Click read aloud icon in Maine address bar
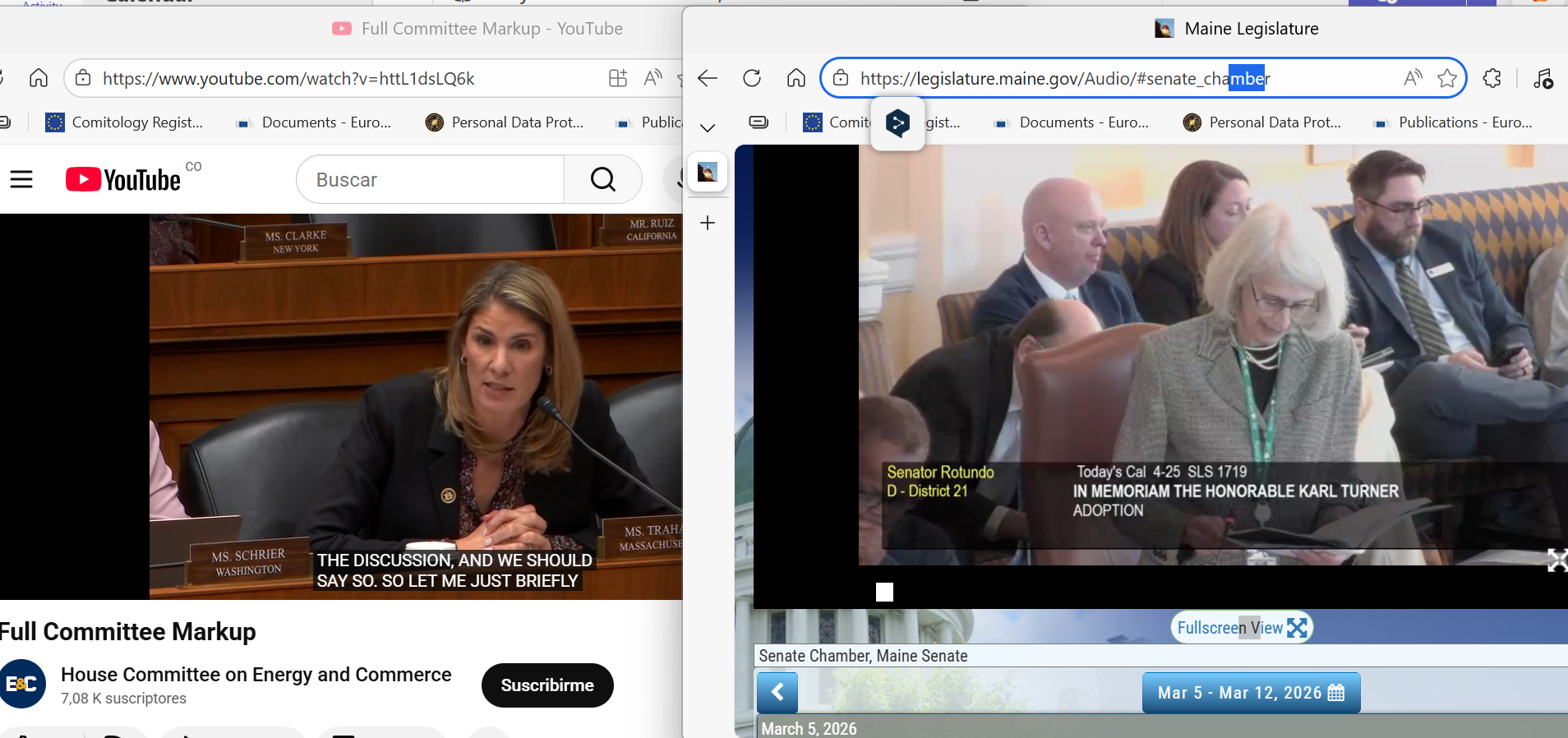The width and height of the screenshot is (1568, 738). [1413, 78]
